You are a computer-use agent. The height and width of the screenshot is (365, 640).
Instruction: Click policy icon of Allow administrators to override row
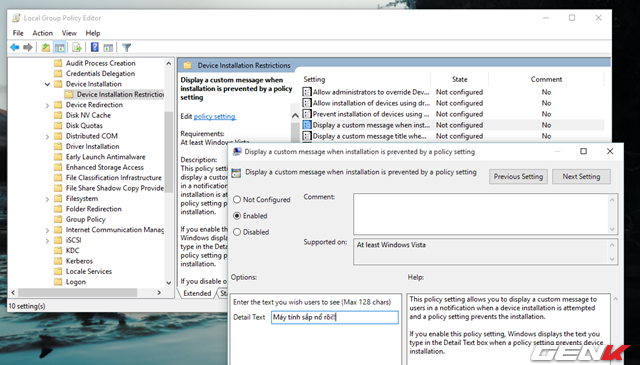pos(307,92)
